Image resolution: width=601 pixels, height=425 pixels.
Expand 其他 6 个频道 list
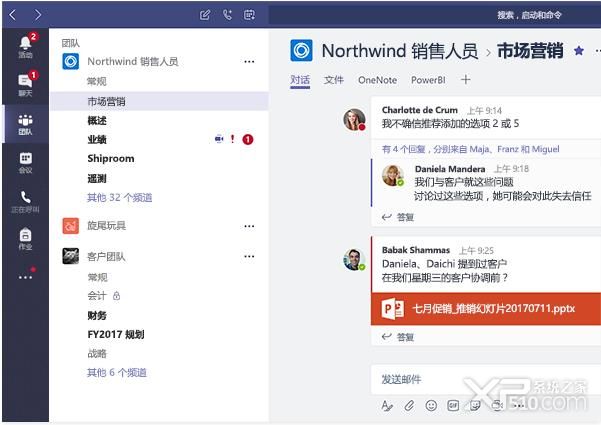pos(117,372)
